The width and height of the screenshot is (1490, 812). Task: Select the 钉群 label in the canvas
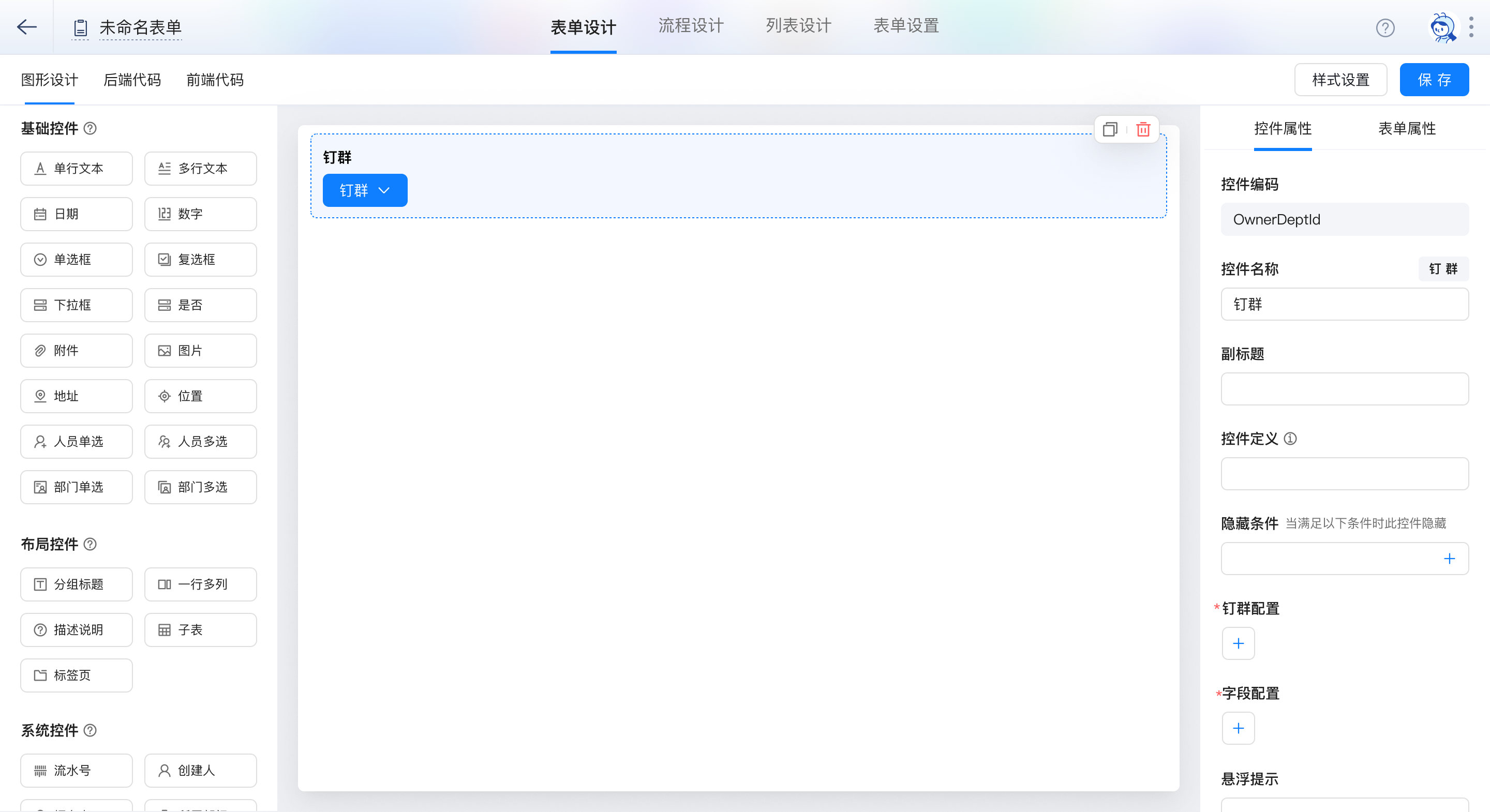point(337,157)
